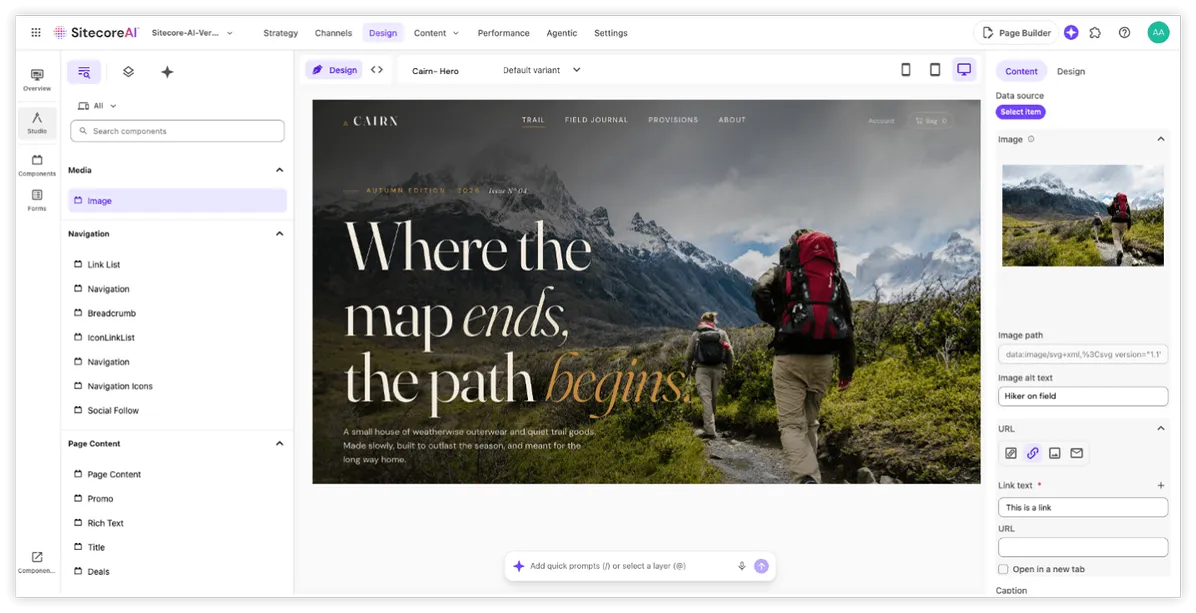Click the TRAIL link in hero

533,120
